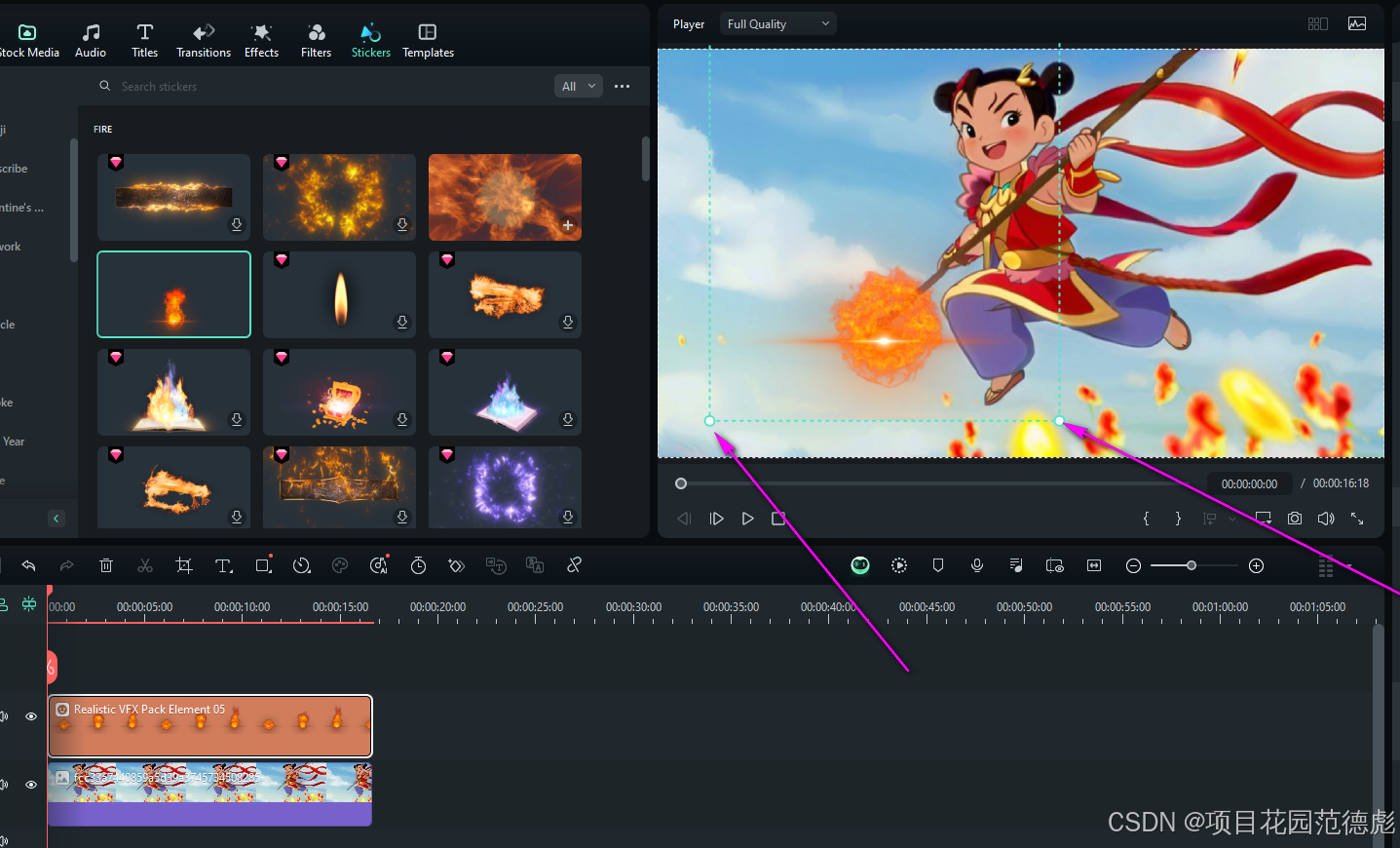Add the orange fire burst sticker with plus
This screenshot has width=1400, height=848.
pos(568,225)
